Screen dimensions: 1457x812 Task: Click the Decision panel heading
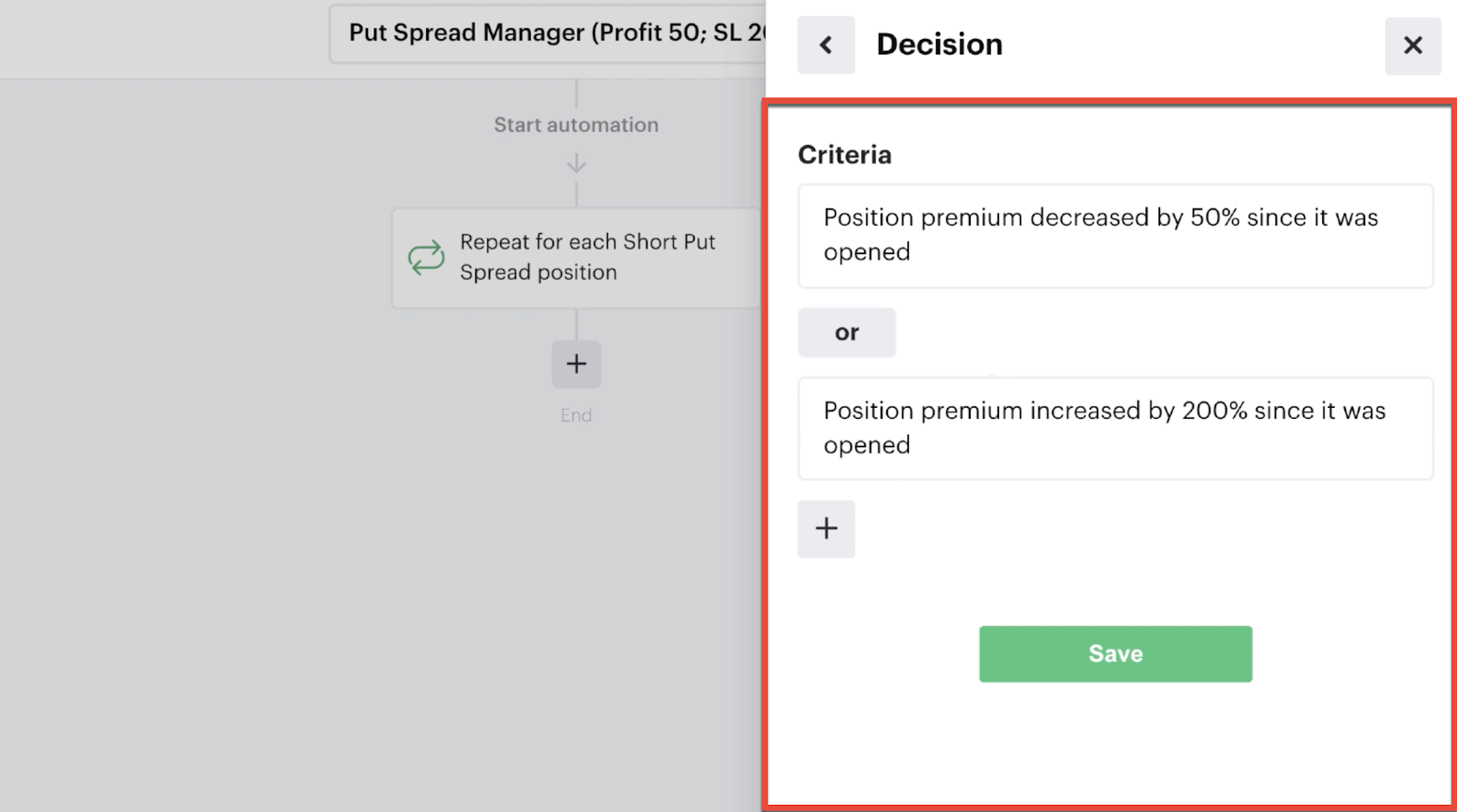[x=939, y=45]
